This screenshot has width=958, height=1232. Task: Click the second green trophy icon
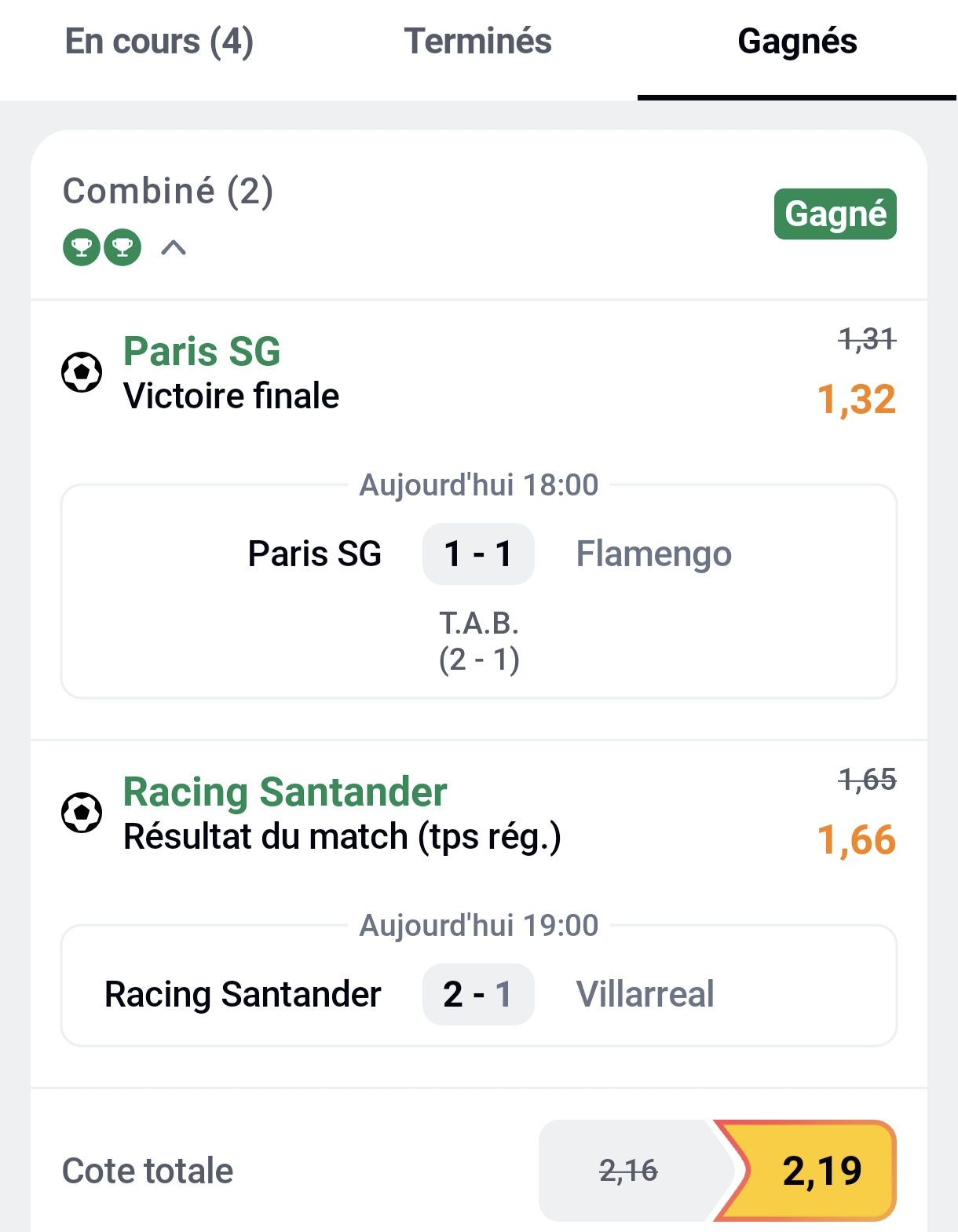(122, 248)
